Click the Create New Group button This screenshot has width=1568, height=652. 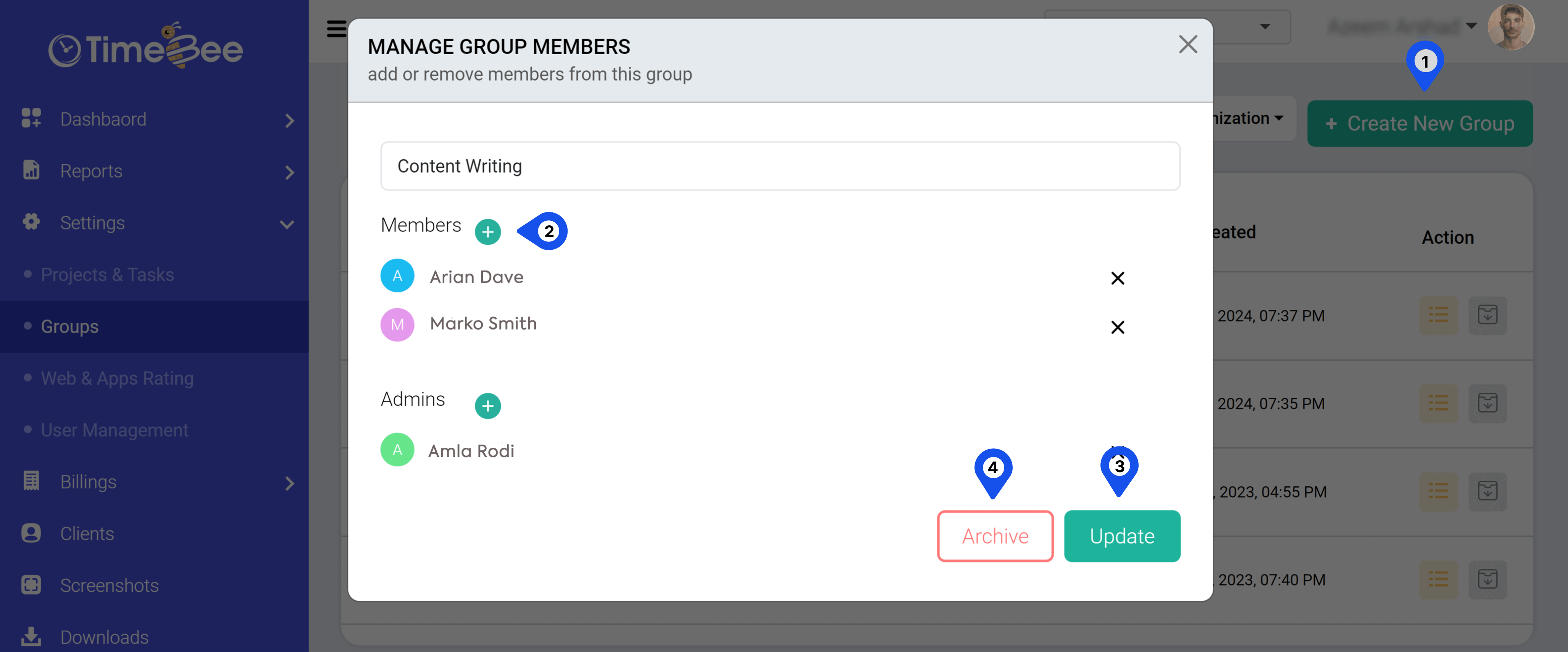point(1420,123)
